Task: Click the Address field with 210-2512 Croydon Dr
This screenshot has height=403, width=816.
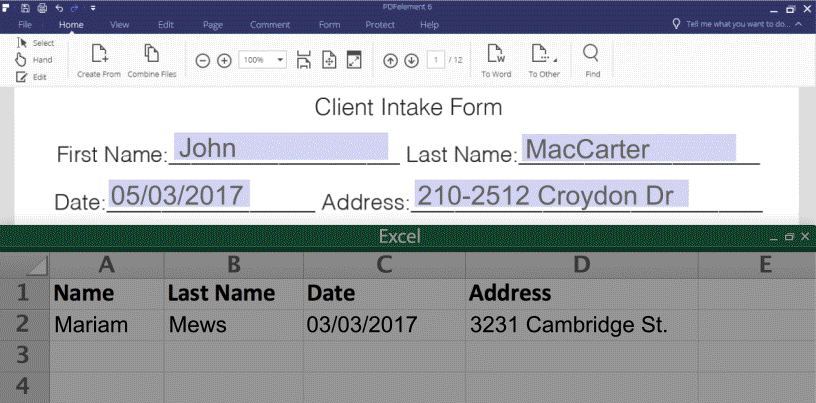Action: (551, 194)
